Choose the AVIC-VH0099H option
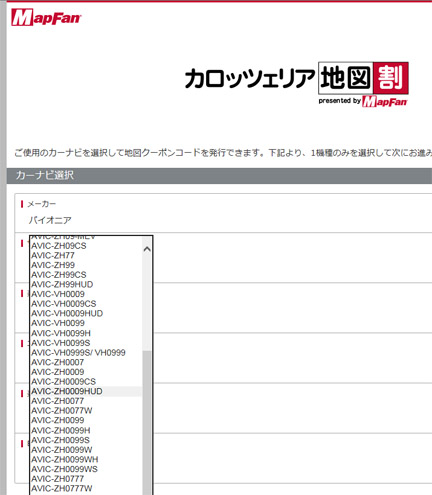The height and width of the screenshot is (495, 432). [86, 333]
